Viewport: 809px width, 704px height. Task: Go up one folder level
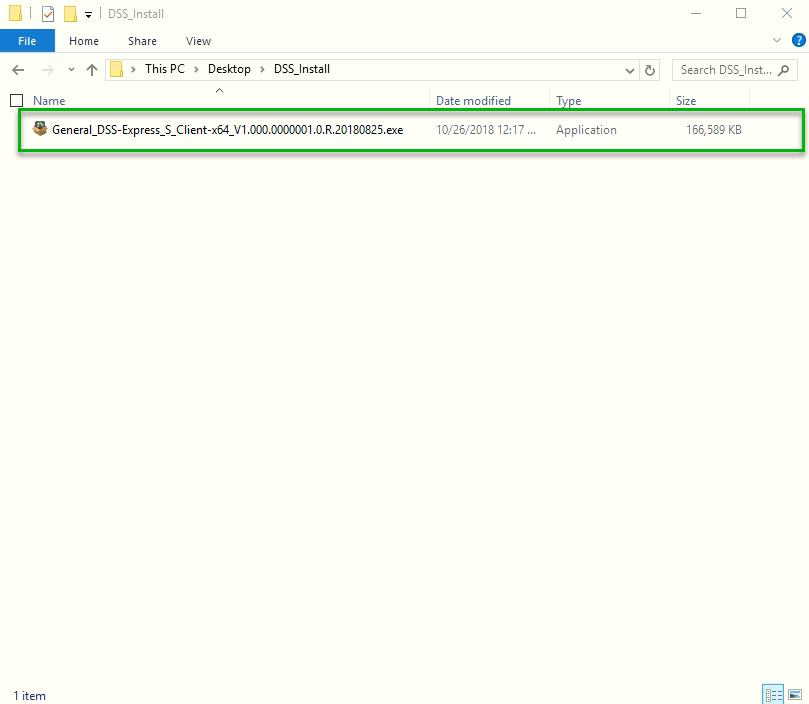tap(92, 70)
